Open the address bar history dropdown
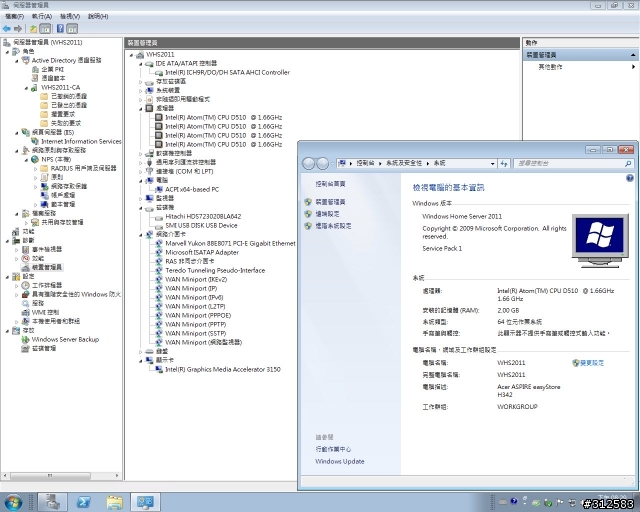This screenshot has height=512, width=640. [x=493, y=163]
